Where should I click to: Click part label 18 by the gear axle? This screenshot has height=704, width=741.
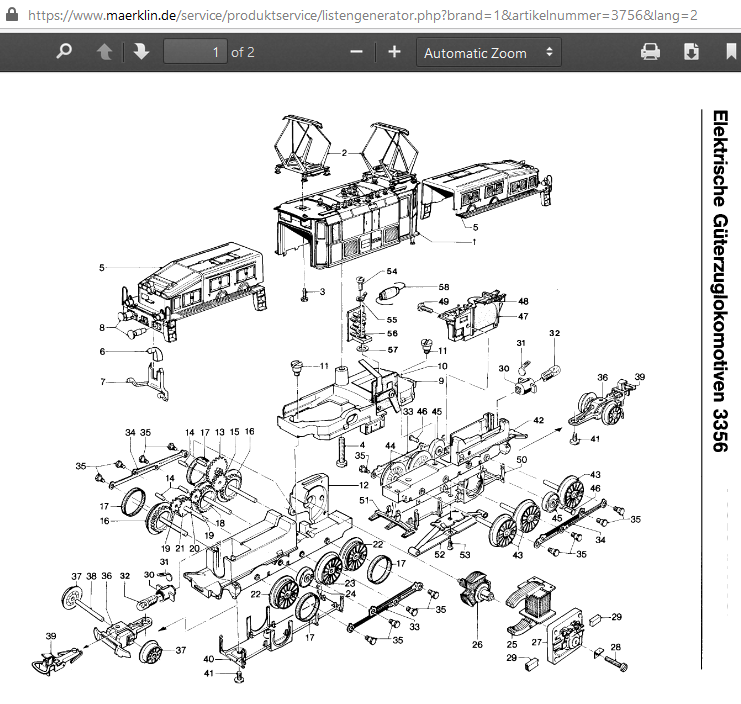pyautogui.click(x=220, y=523)
